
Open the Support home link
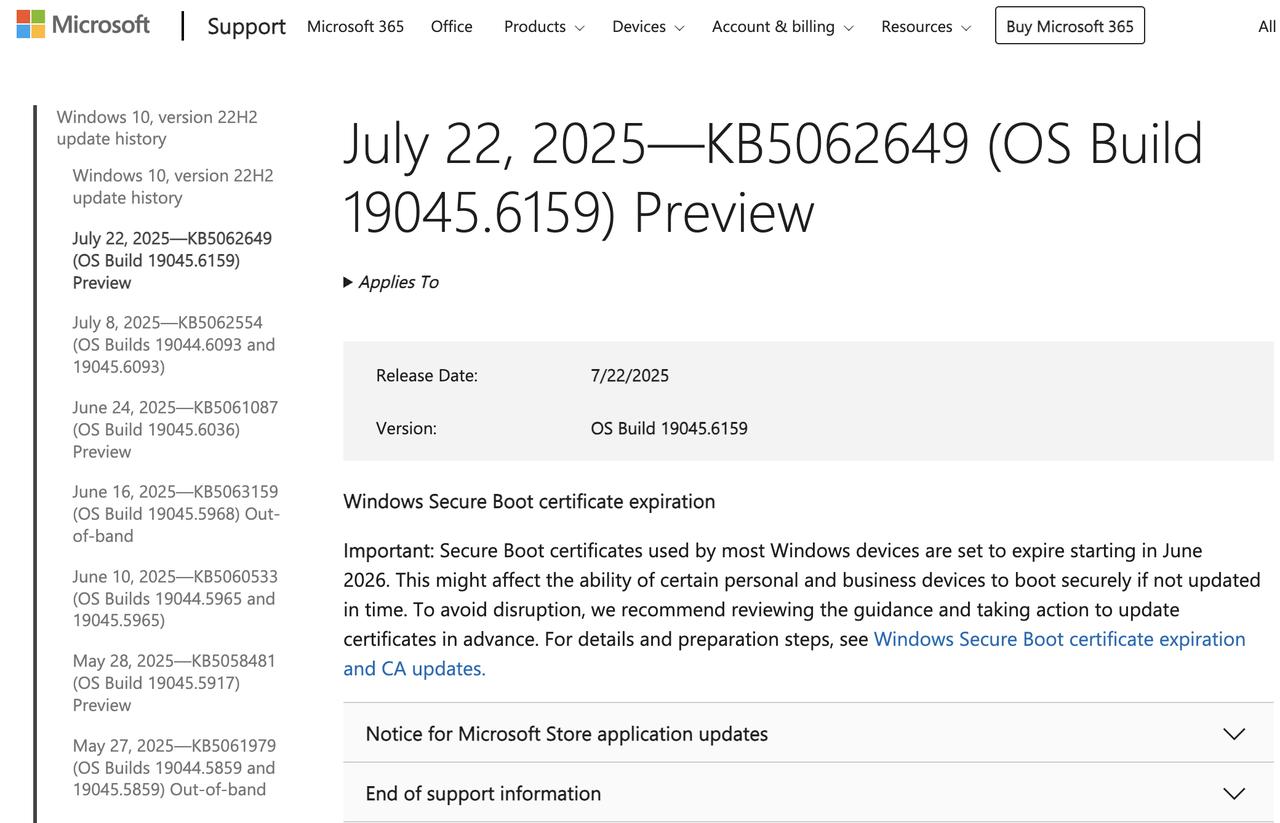(x=246, y=26)
